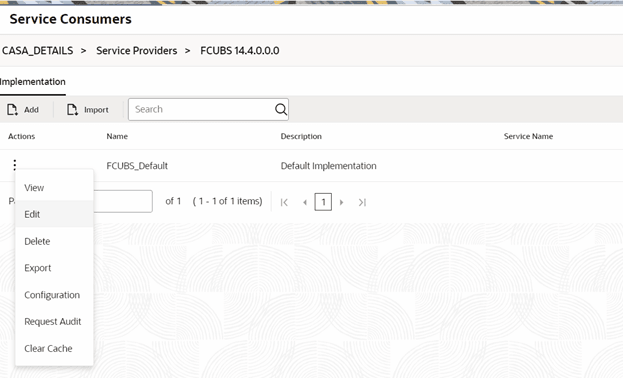Click the Name column header
This screenshot has height=378, width=623.
coord(117,136)
